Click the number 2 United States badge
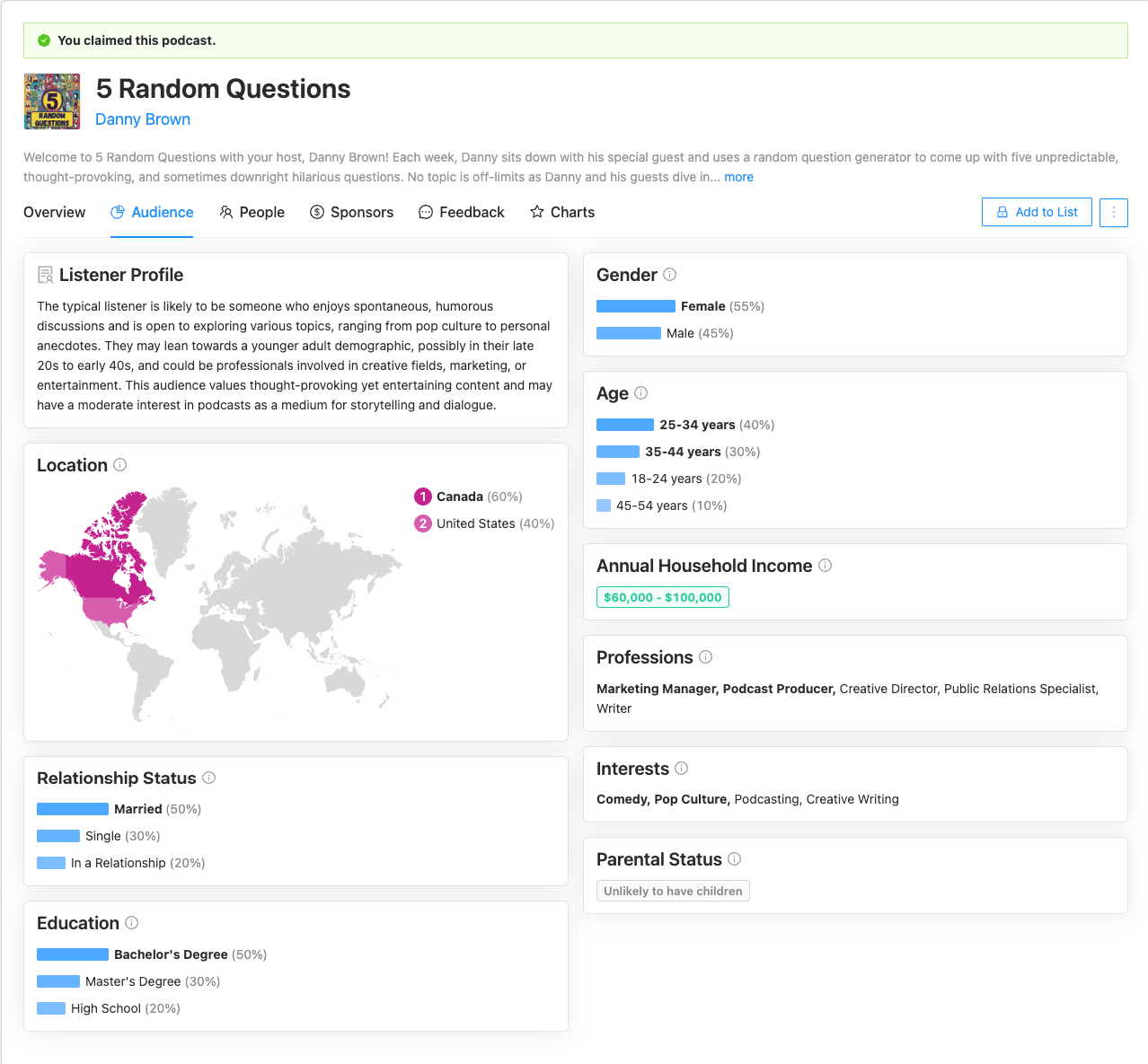 click(x=423, y=523)
